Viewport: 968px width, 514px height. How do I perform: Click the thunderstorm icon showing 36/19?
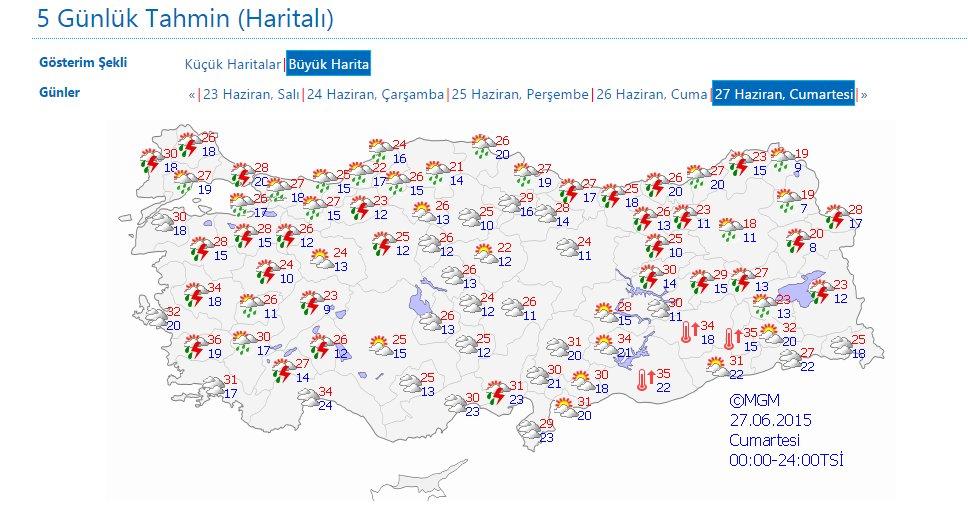tap(196, 347)
